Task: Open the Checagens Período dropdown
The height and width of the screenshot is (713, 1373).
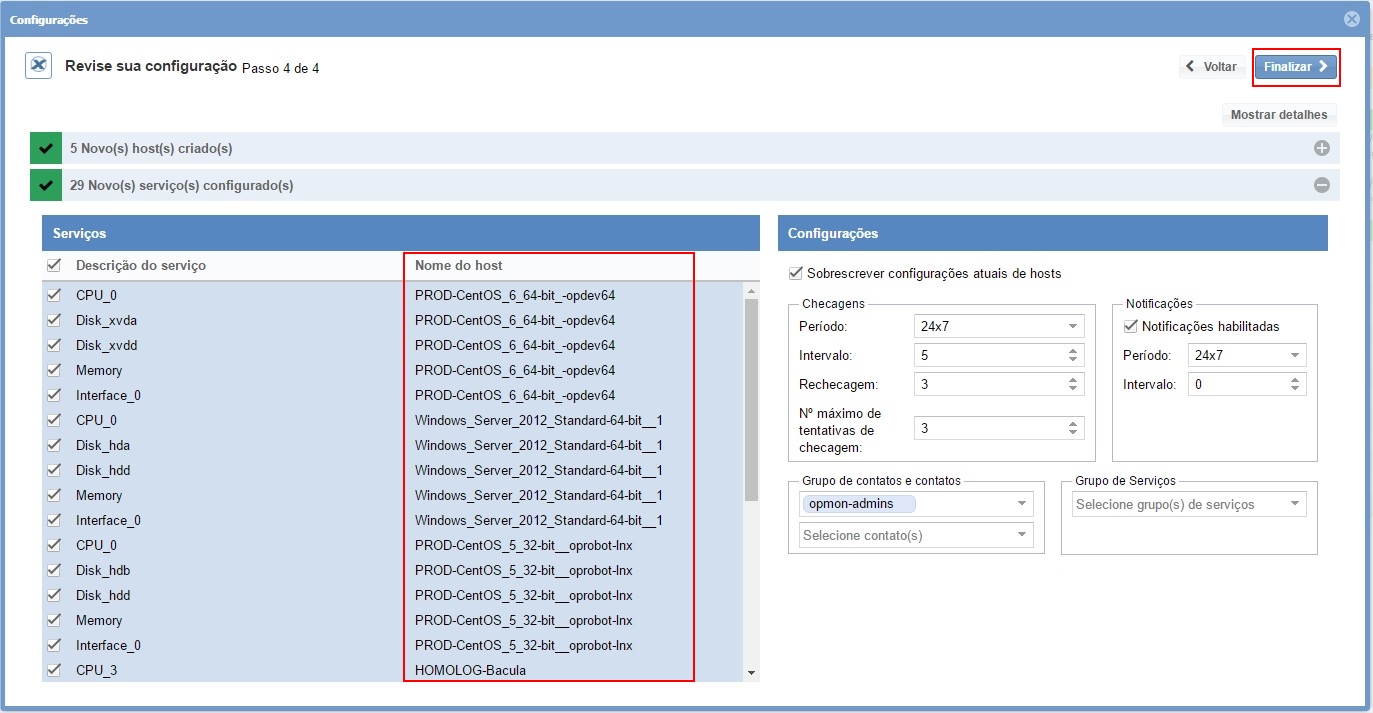Action: coord(998,327)
